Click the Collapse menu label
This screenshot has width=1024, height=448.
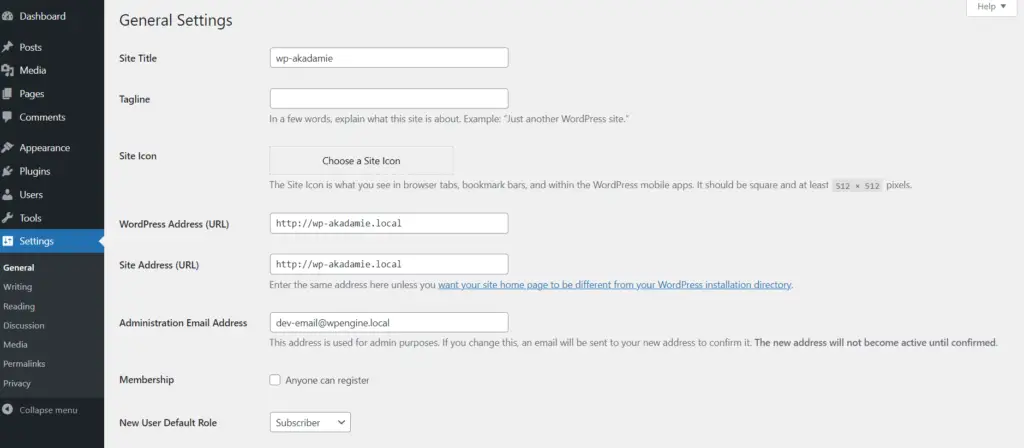(x=48, y=410)
